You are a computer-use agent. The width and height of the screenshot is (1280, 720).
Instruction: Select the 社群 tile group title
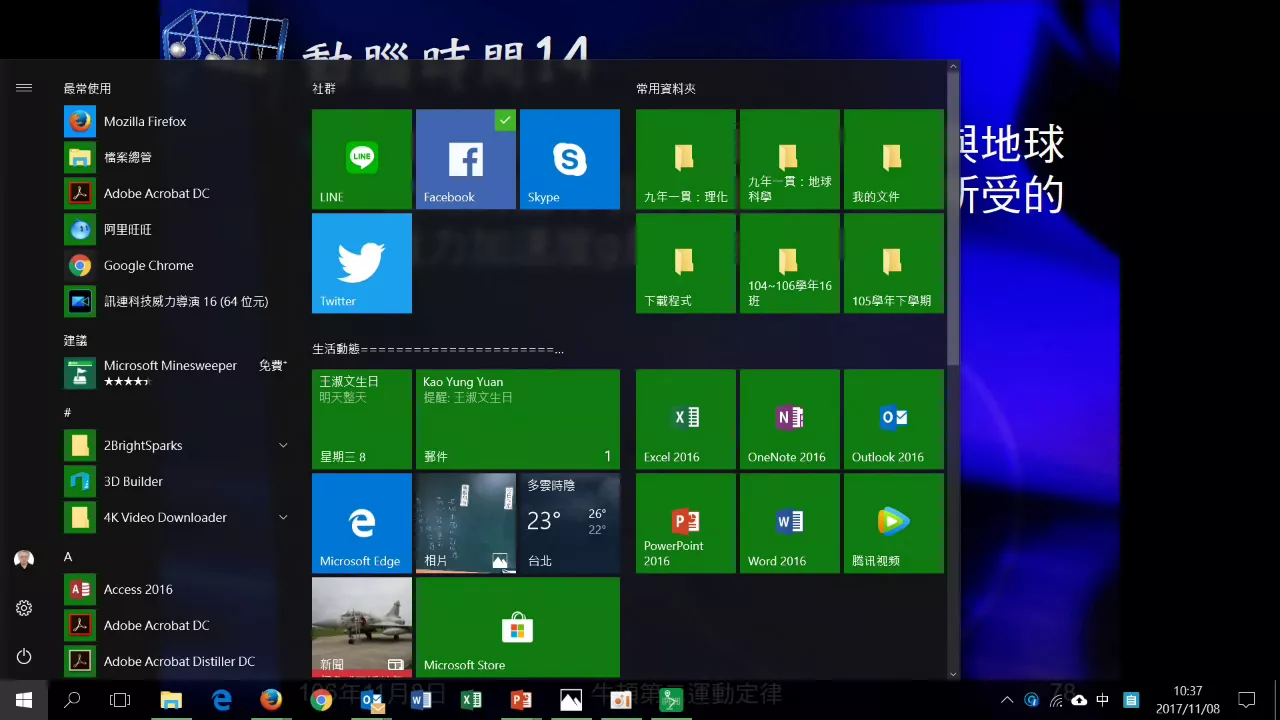click(324, 88)
